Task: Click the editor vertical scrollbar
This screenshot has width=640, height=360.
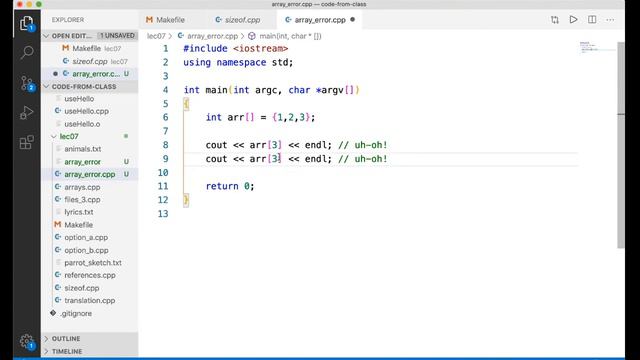Action: [x=621, y=145]
